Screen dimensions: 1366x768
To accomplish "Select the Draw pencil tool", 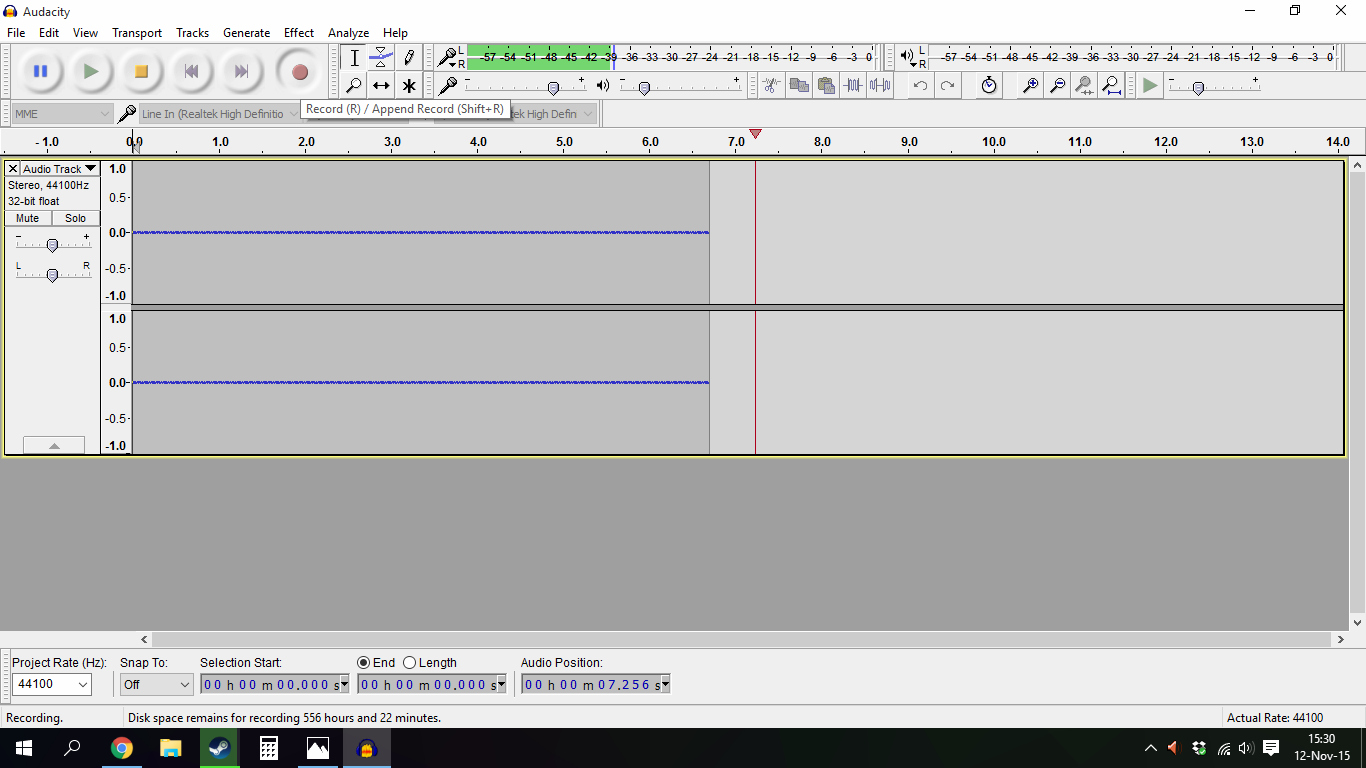I will coord(408,58).
